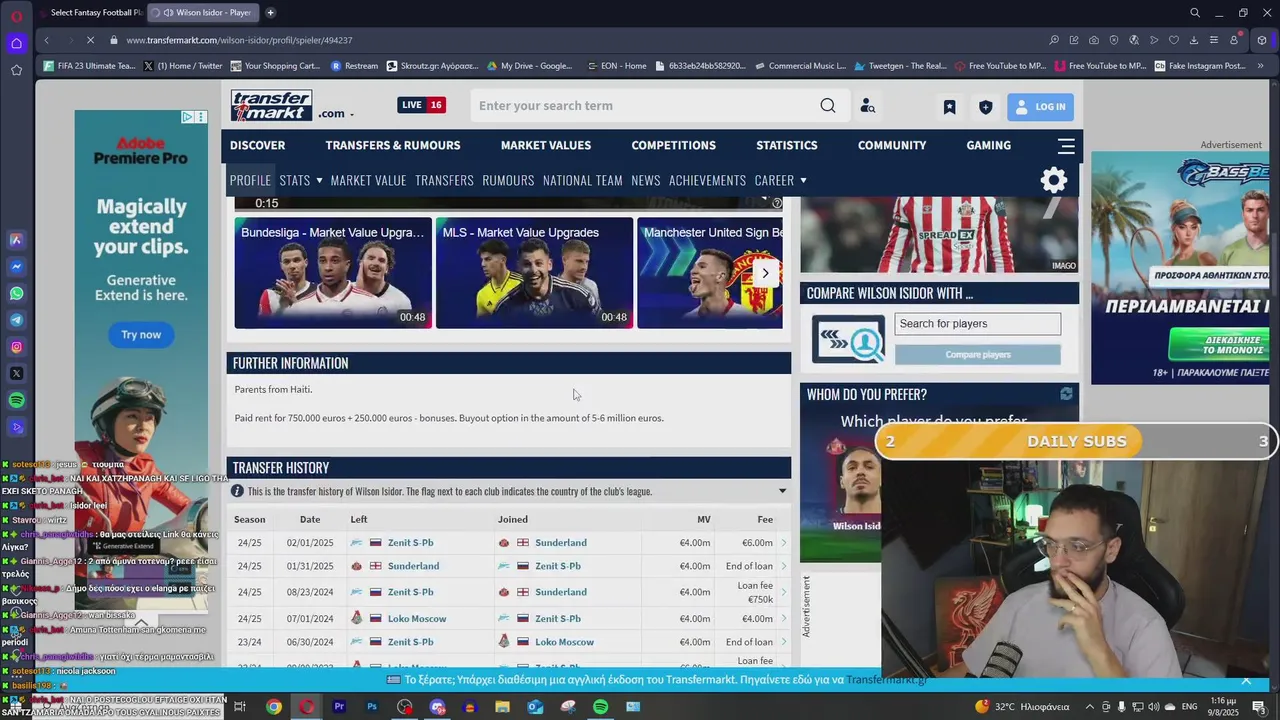The width and height of the screenshot is (1280, 720).
Task: Open browser downloads icon
Action: (x=1194, y=40)
